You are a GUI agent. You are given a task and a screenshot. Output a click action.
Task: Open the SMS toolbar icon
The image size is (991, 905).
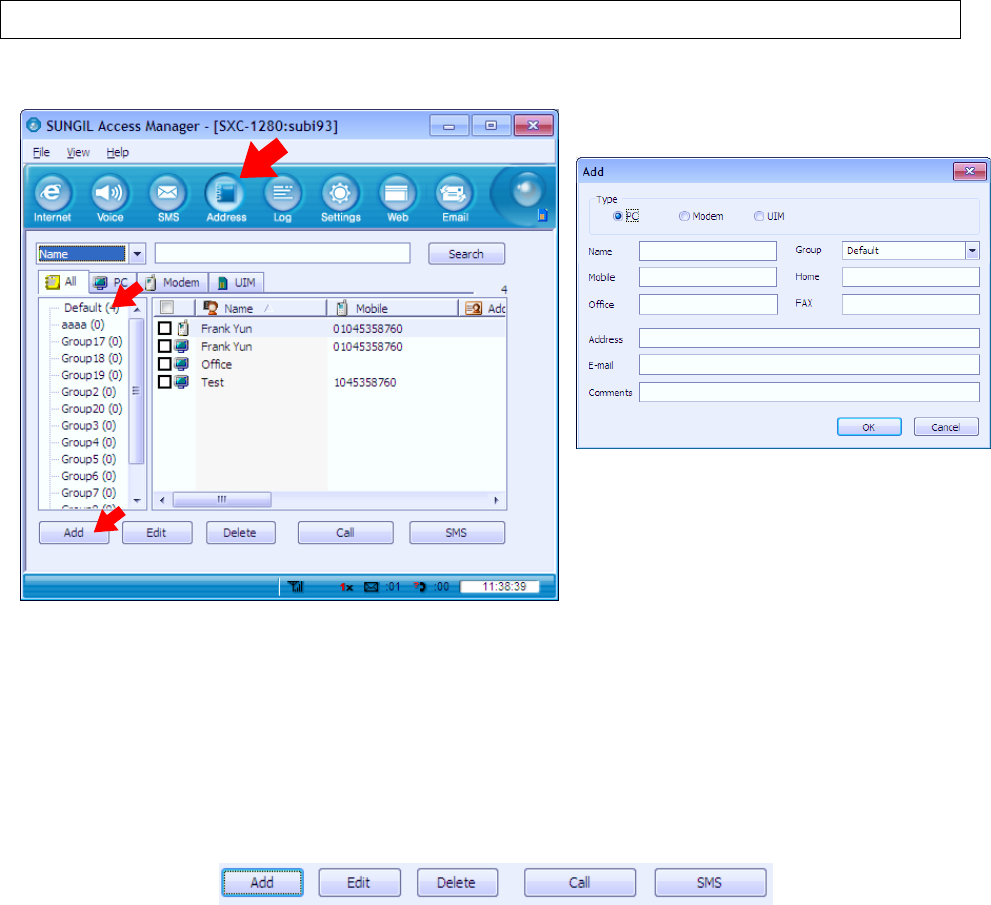click(167, 198)
